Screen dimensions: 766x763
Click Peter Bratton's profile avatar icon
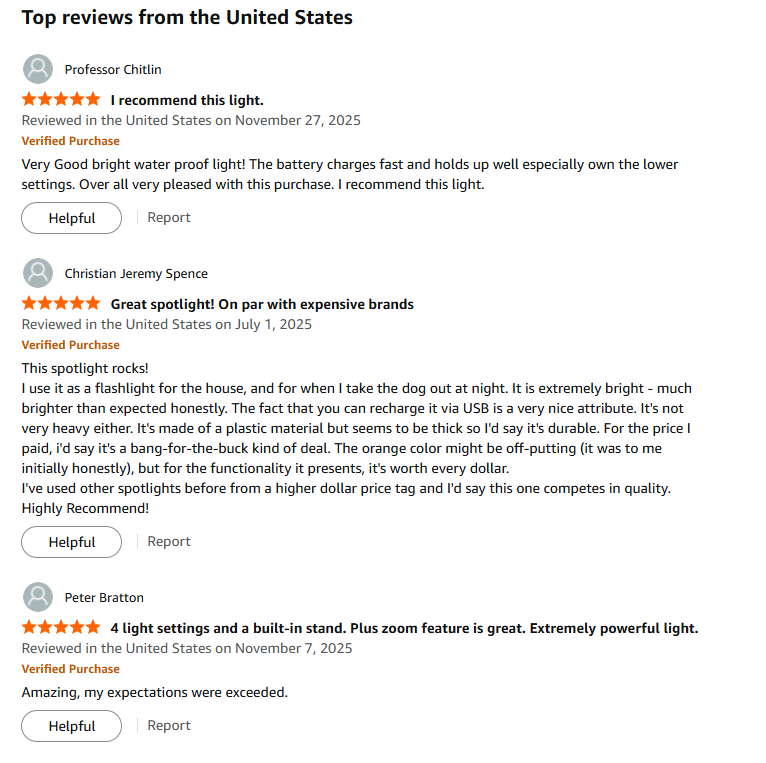[x=38, y=597]
